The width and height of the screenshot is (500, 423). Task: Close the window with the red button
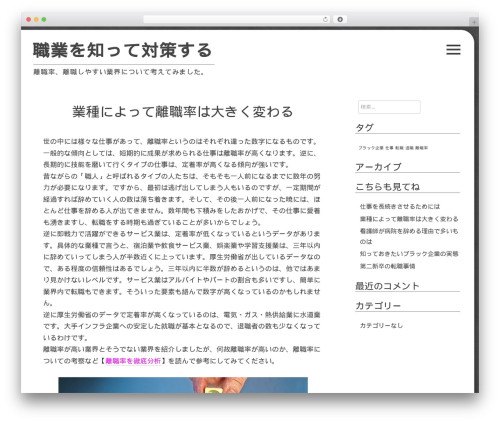29,19
